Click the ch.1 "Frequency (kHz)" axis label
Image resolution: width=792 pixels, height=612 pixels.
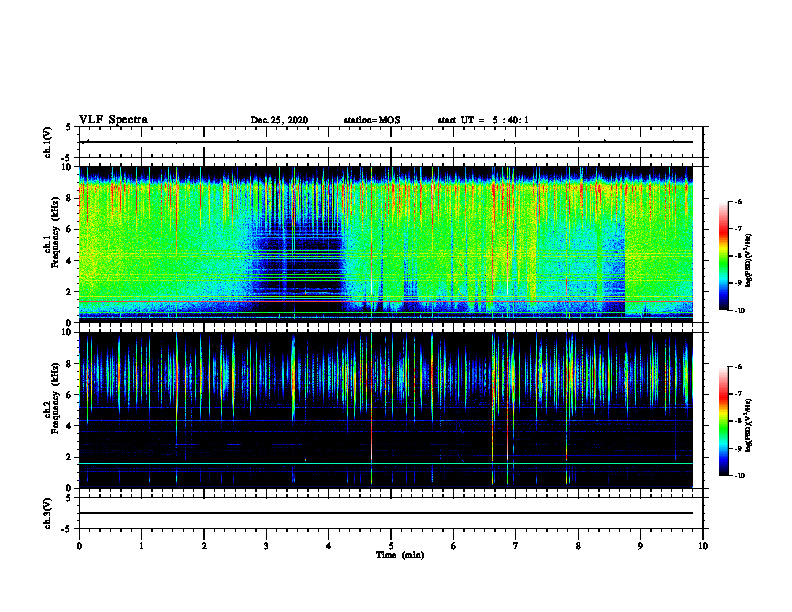point(55,233)
